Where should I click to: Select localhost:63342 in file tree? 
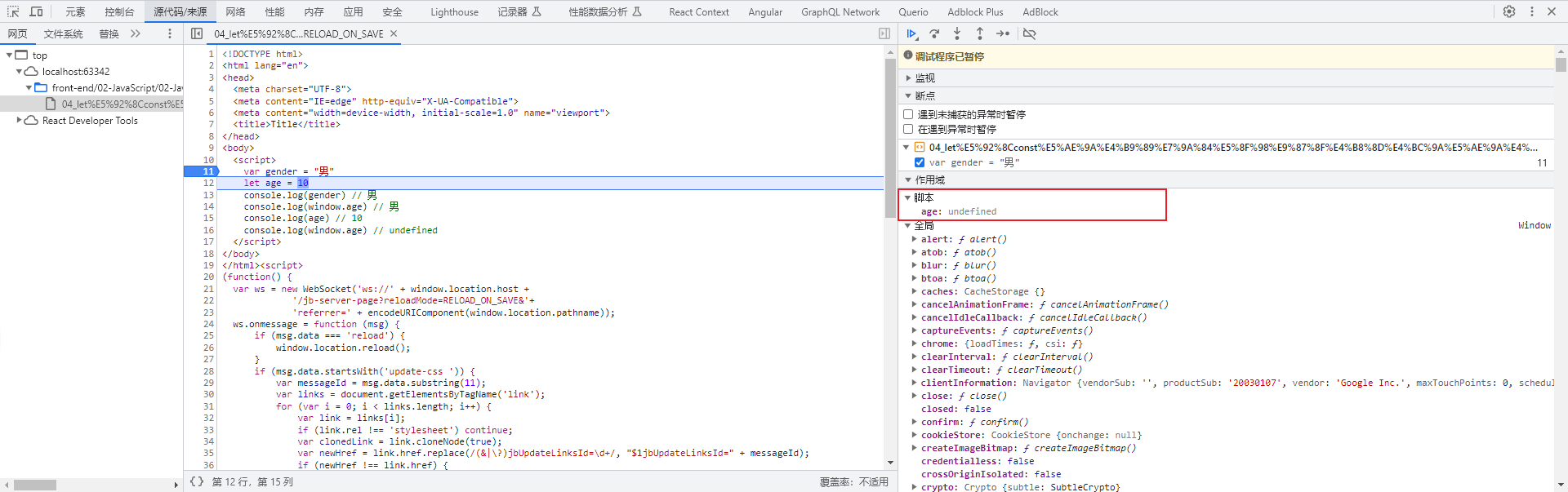(x=75, y=72)
